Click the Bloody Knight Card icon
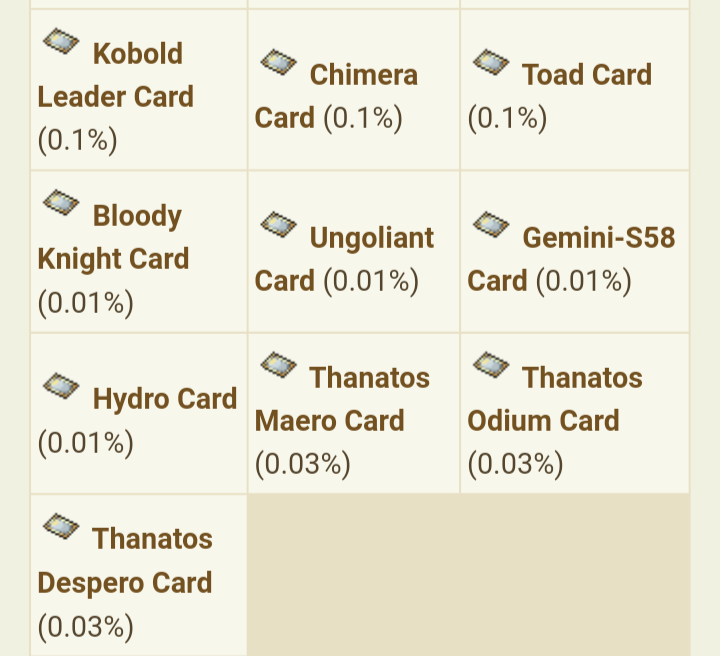Screen dimensions: 720x656 coord(61,203)
